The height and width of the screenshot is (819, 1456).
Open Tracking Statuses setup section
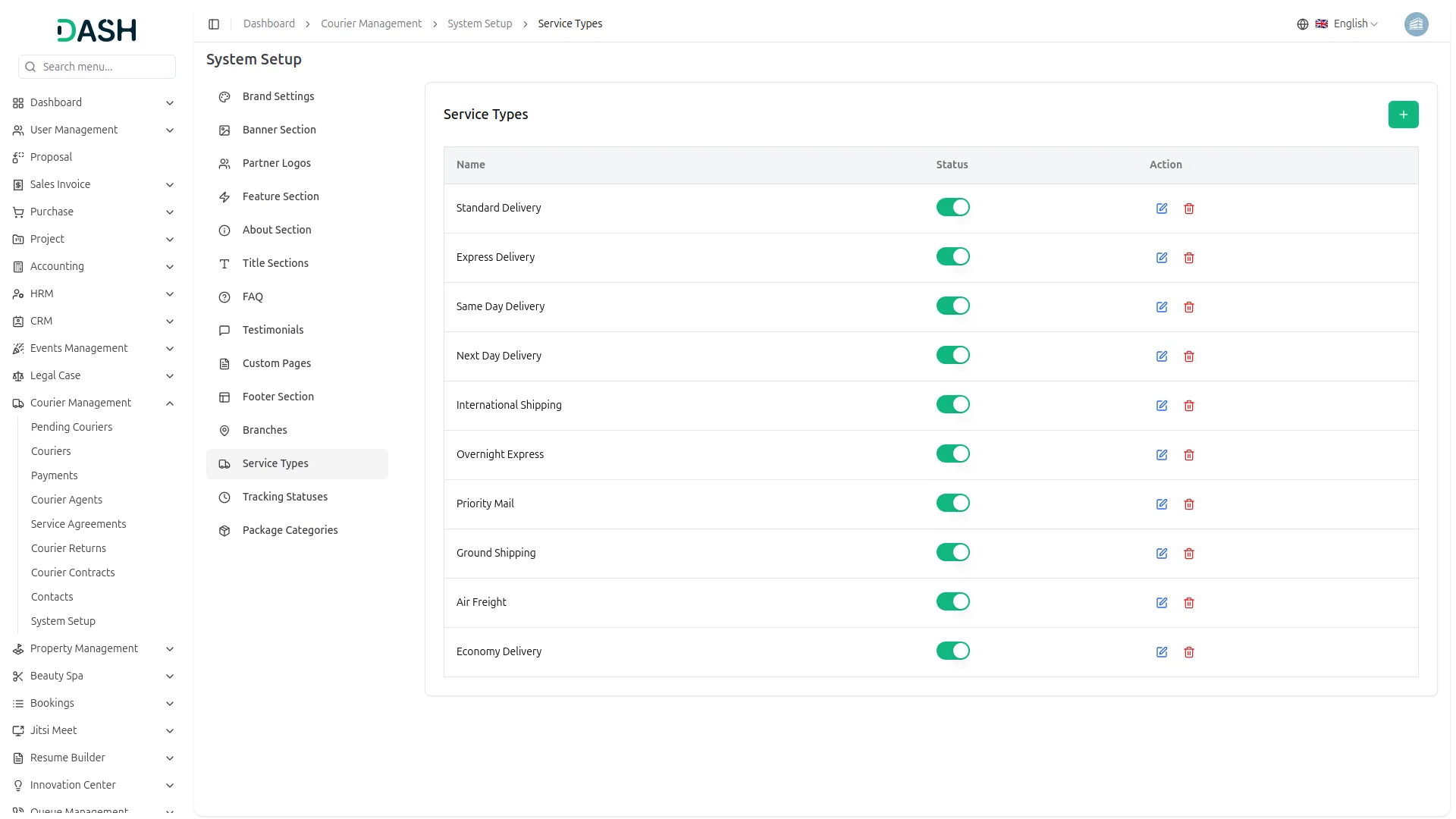pos(285,497)
